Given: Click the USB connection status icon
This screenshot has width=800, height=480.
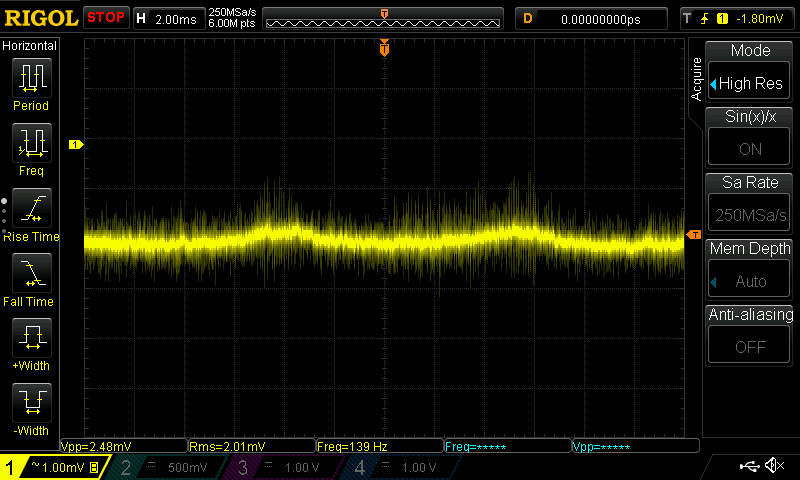Looking at the screenshot, I should [x=749, y=466].
